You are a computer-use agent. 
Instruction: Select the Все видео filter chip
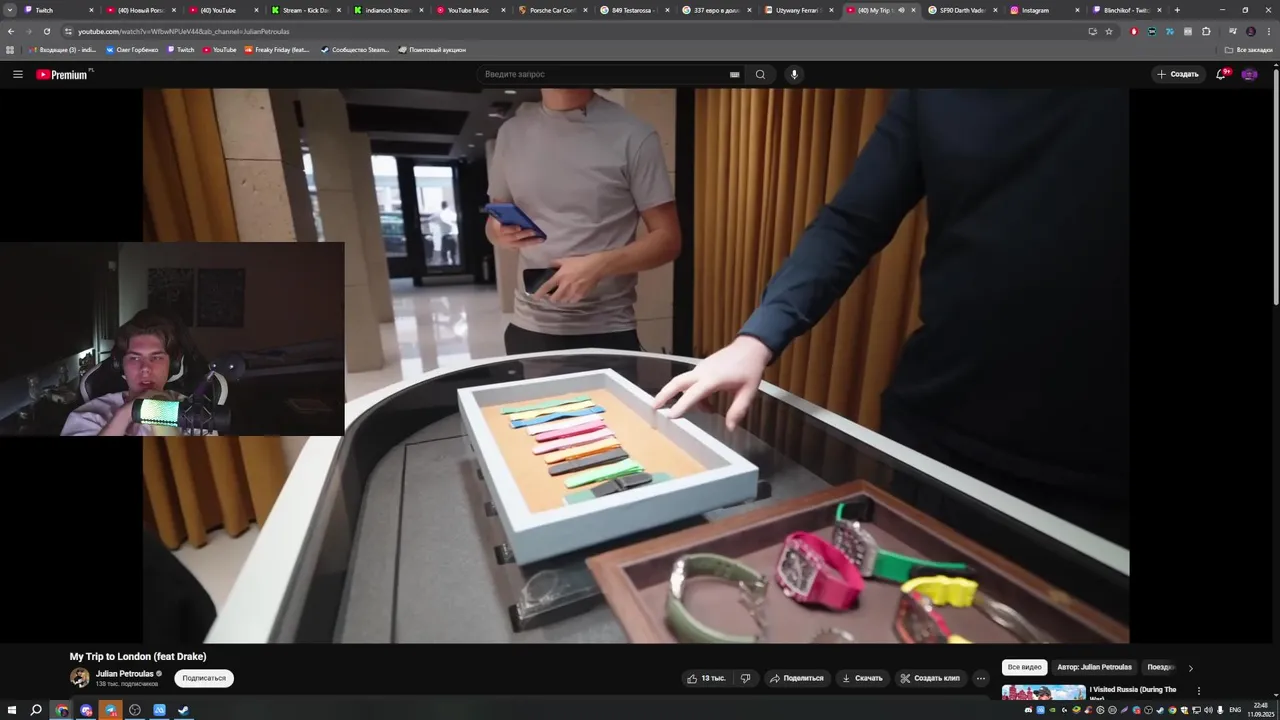(x=1024, y=667)
